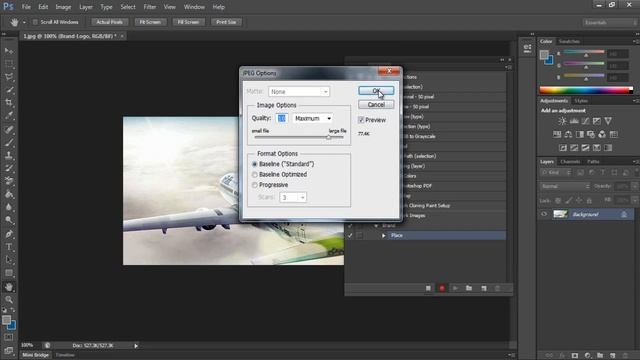Viewport: 640px width, 360px height.
Task: Click the red Record button in Actions panel
Action: point(442,288)
